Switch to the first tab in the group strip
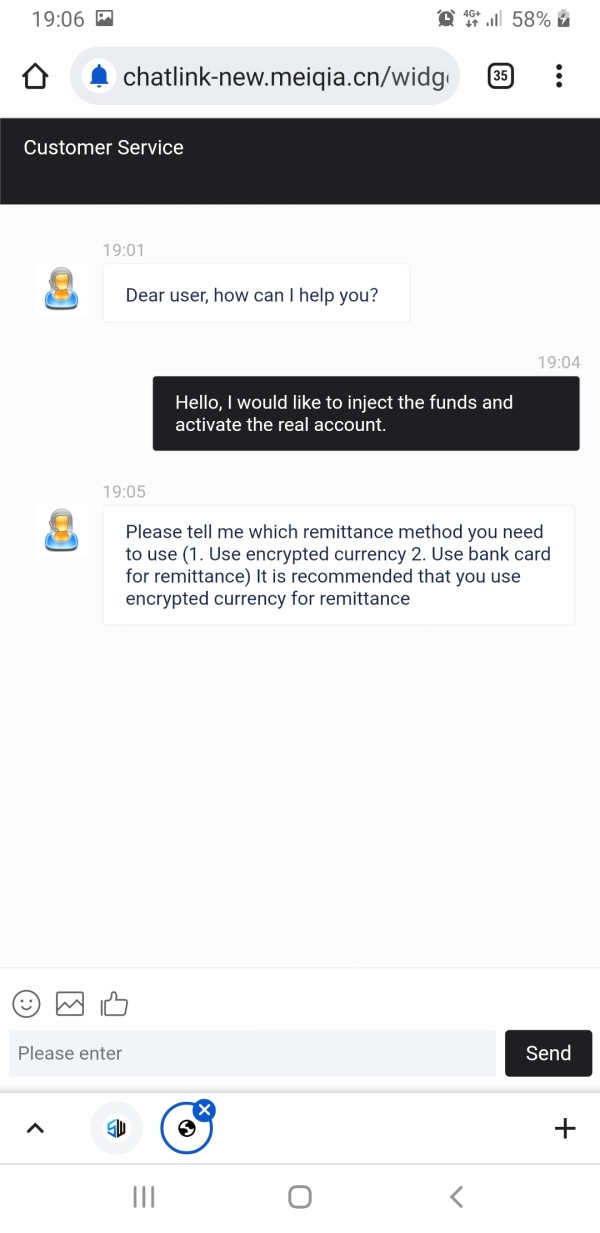This screenshot has width=600, height=1233. point(117,1128)
